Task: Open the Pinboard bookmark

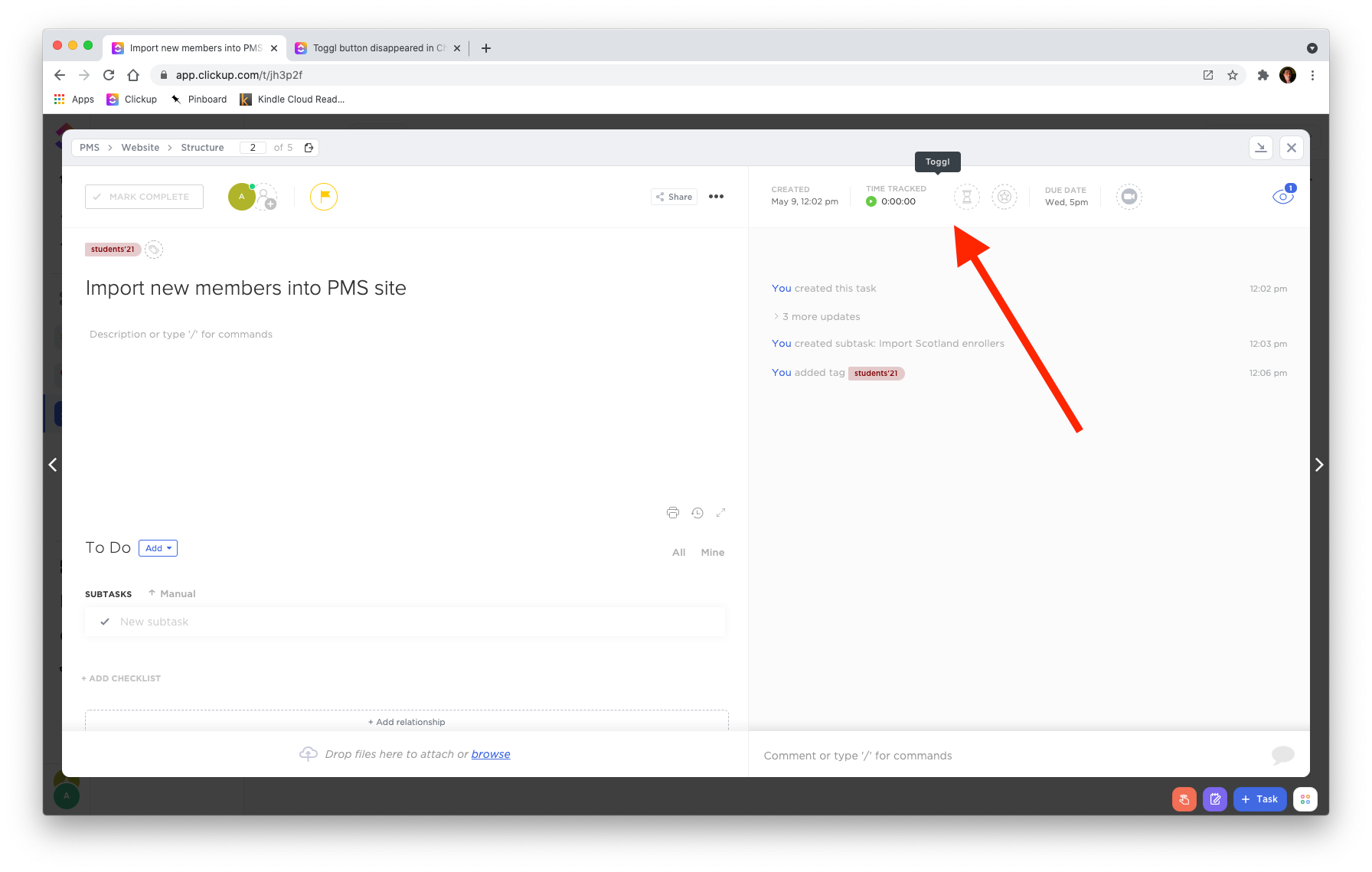Action: (198, 100)
